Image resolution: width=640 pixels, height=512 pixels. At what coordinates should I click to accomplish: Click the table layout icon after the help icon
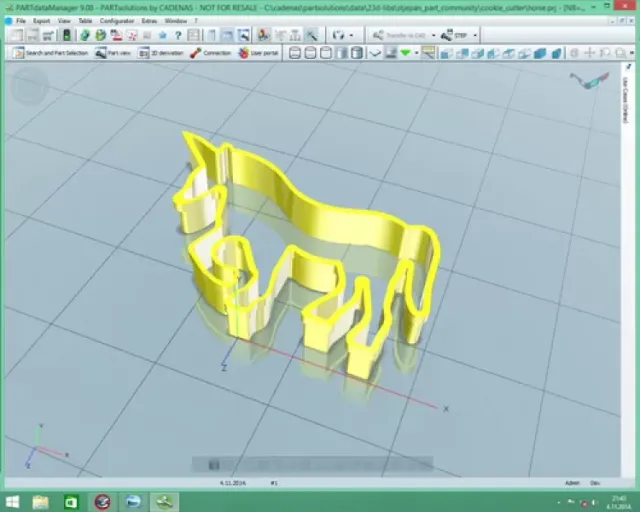coord(193,36)
